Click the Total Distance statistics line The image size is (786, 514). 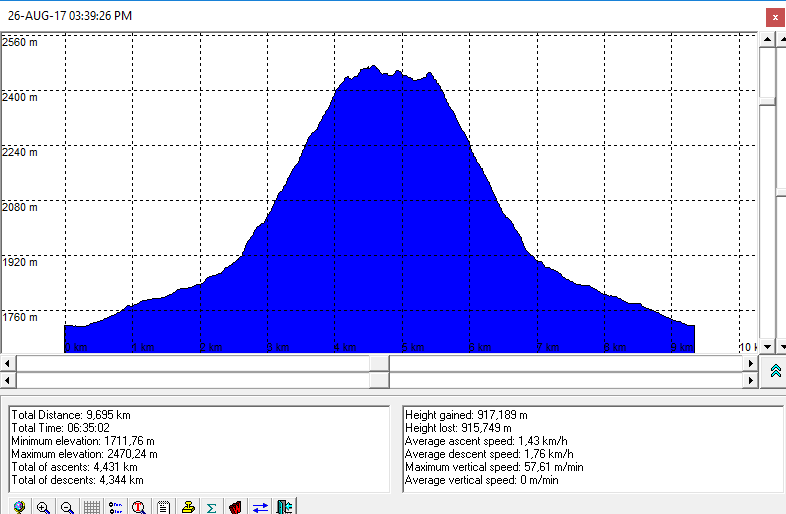(x=71, y=414)
